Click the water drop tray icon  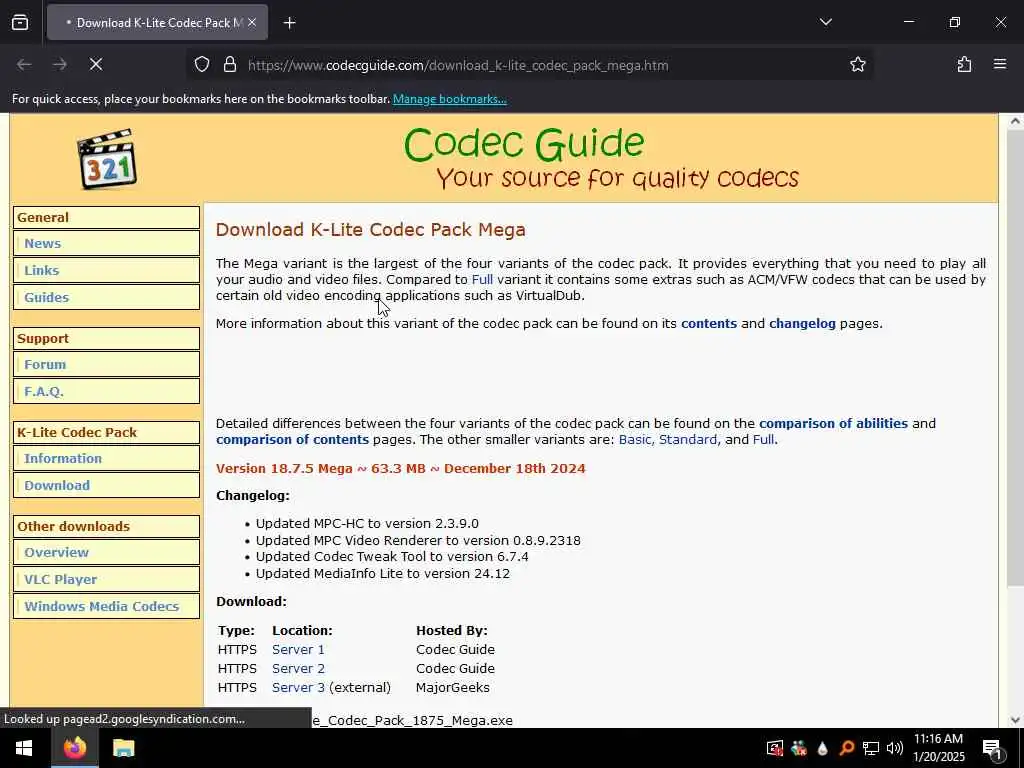click(x=822, y=748)
